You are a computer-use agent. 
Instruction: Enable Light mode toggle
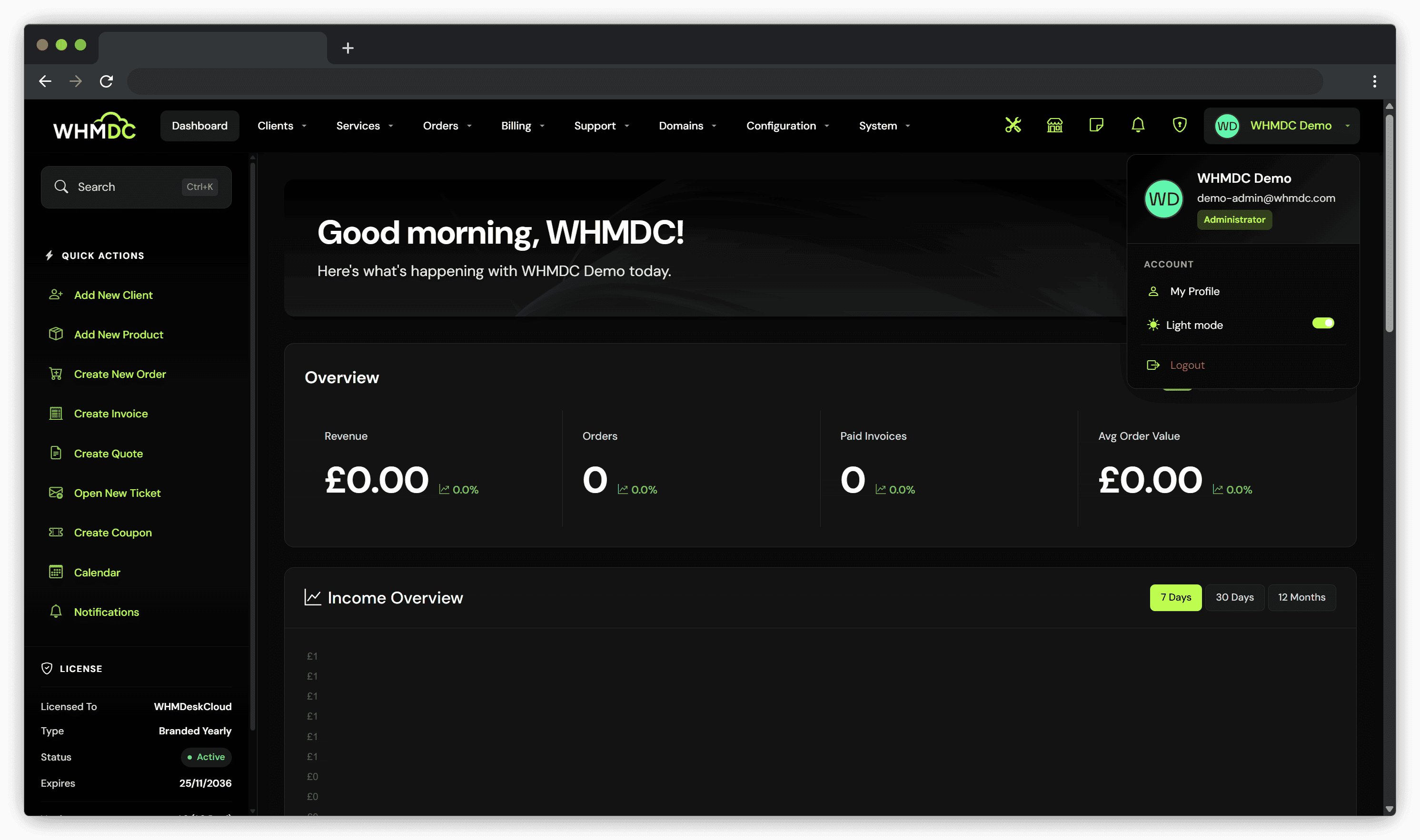1323,323
